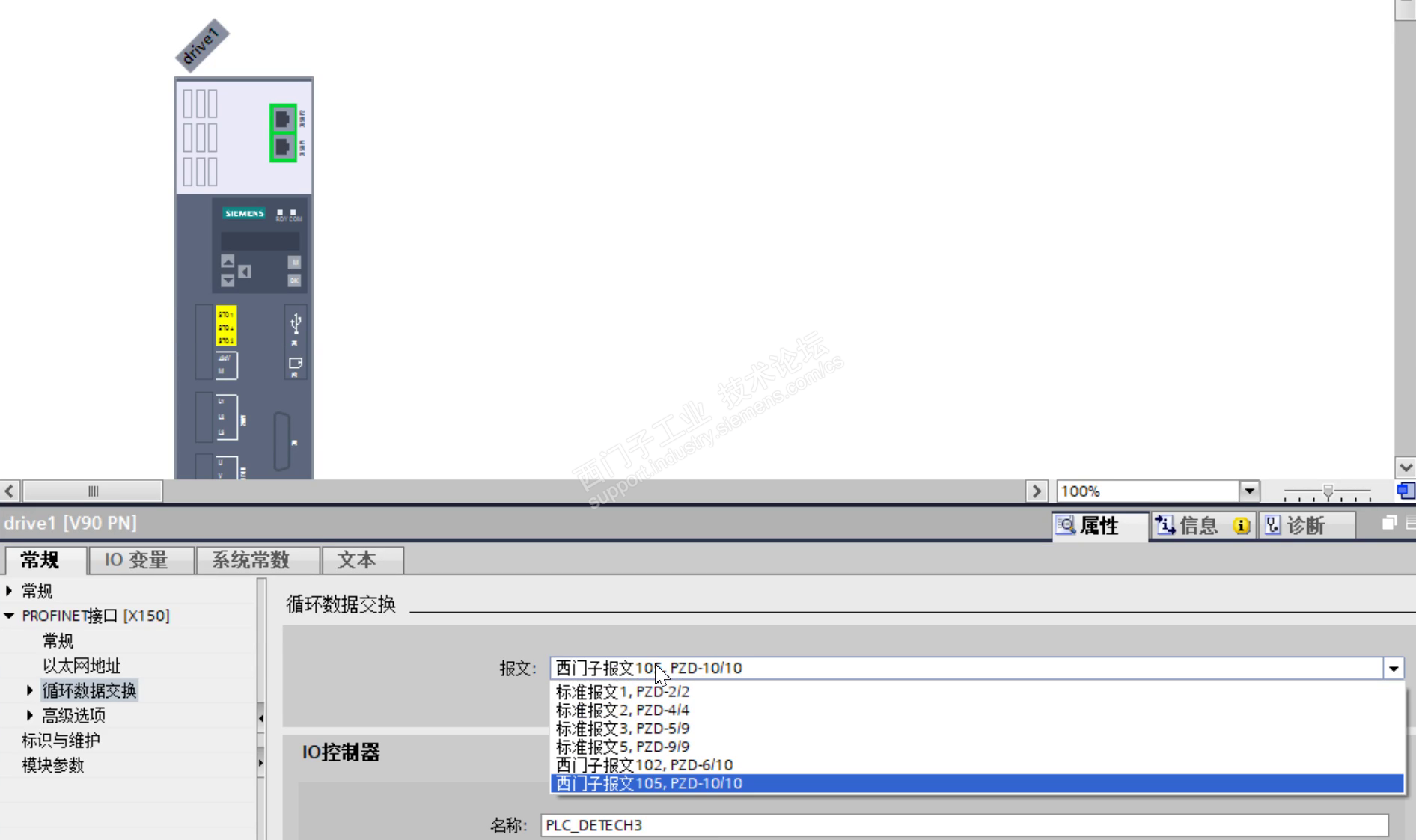Click the drive1 device name label
Screen dimensions: 1416x840
point(202,46)
